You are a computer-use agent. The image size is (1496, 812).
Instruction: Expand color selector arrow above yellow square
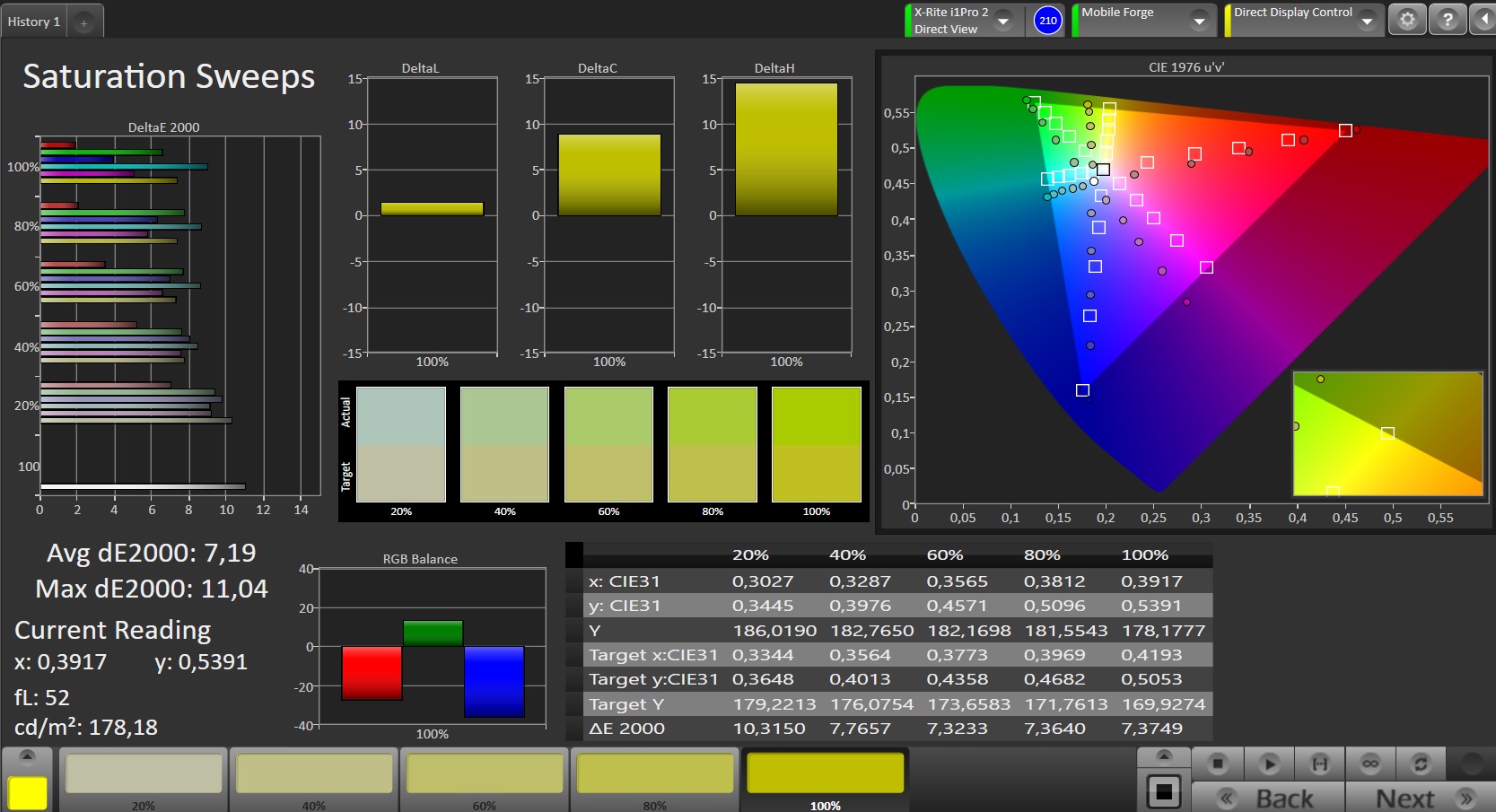pos(28,756)
